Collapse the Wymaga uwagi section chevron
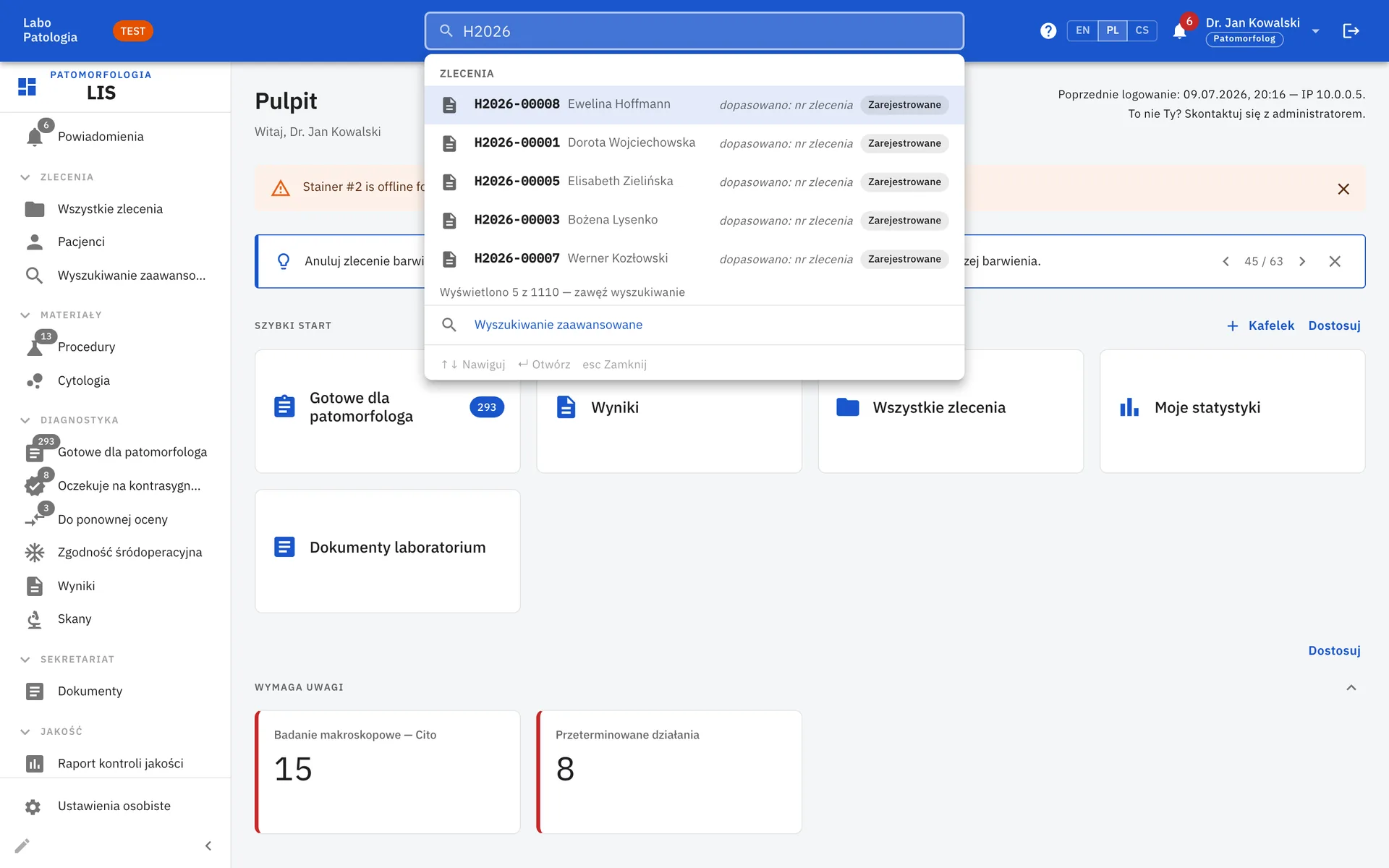The image size is (1389, 868). (x=1351, y=688)
